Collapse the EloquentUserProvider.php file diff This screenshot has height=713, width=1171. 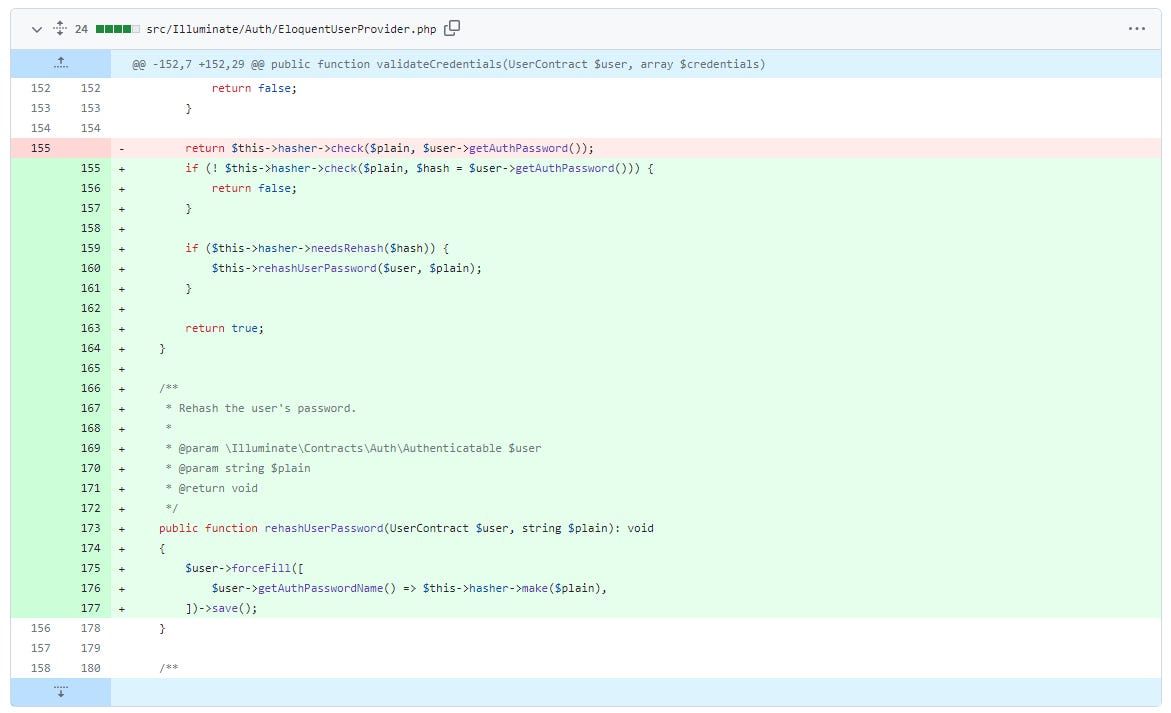(x=36, y=29)
